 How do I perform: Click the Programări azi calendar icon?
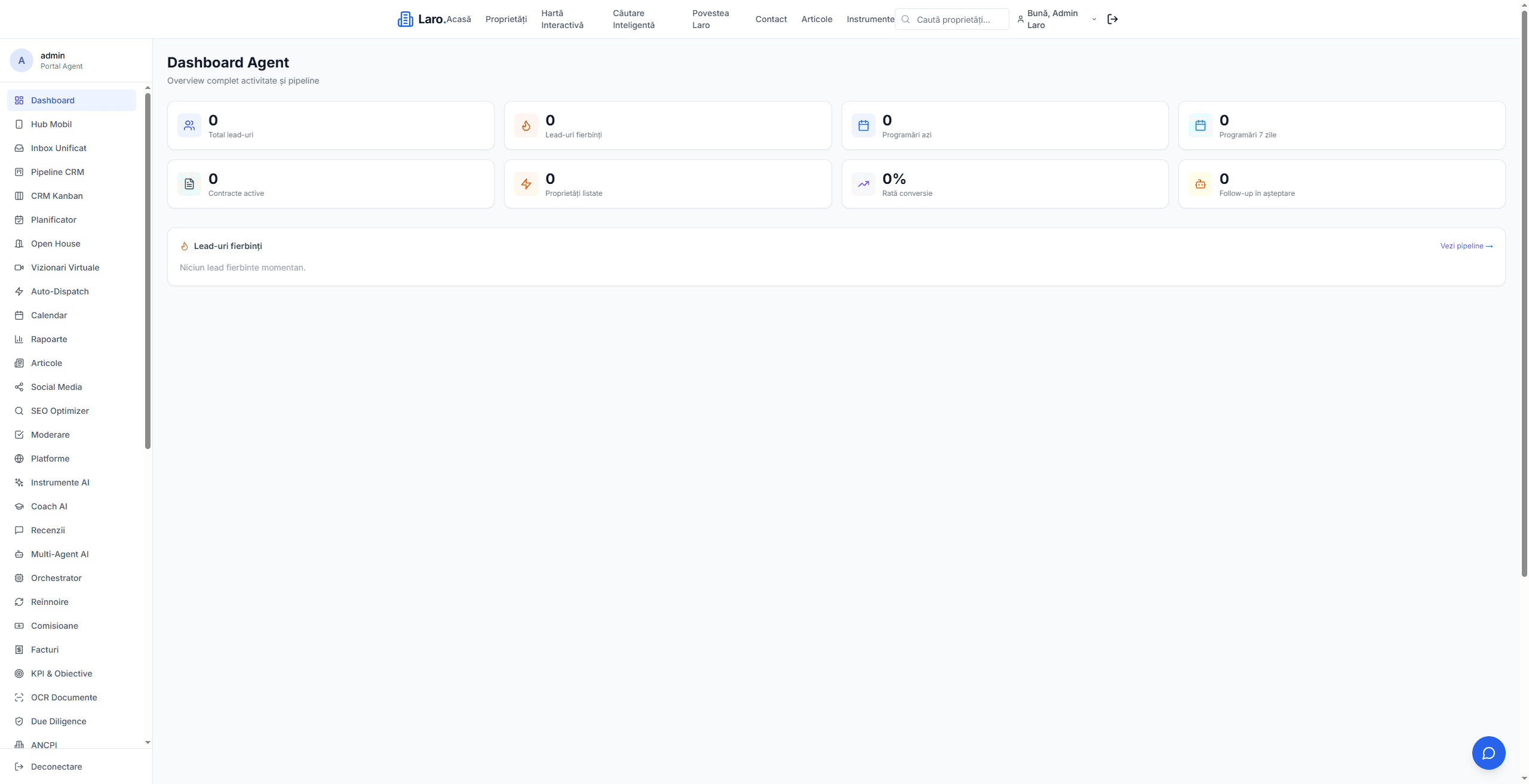tap(863, 125)
